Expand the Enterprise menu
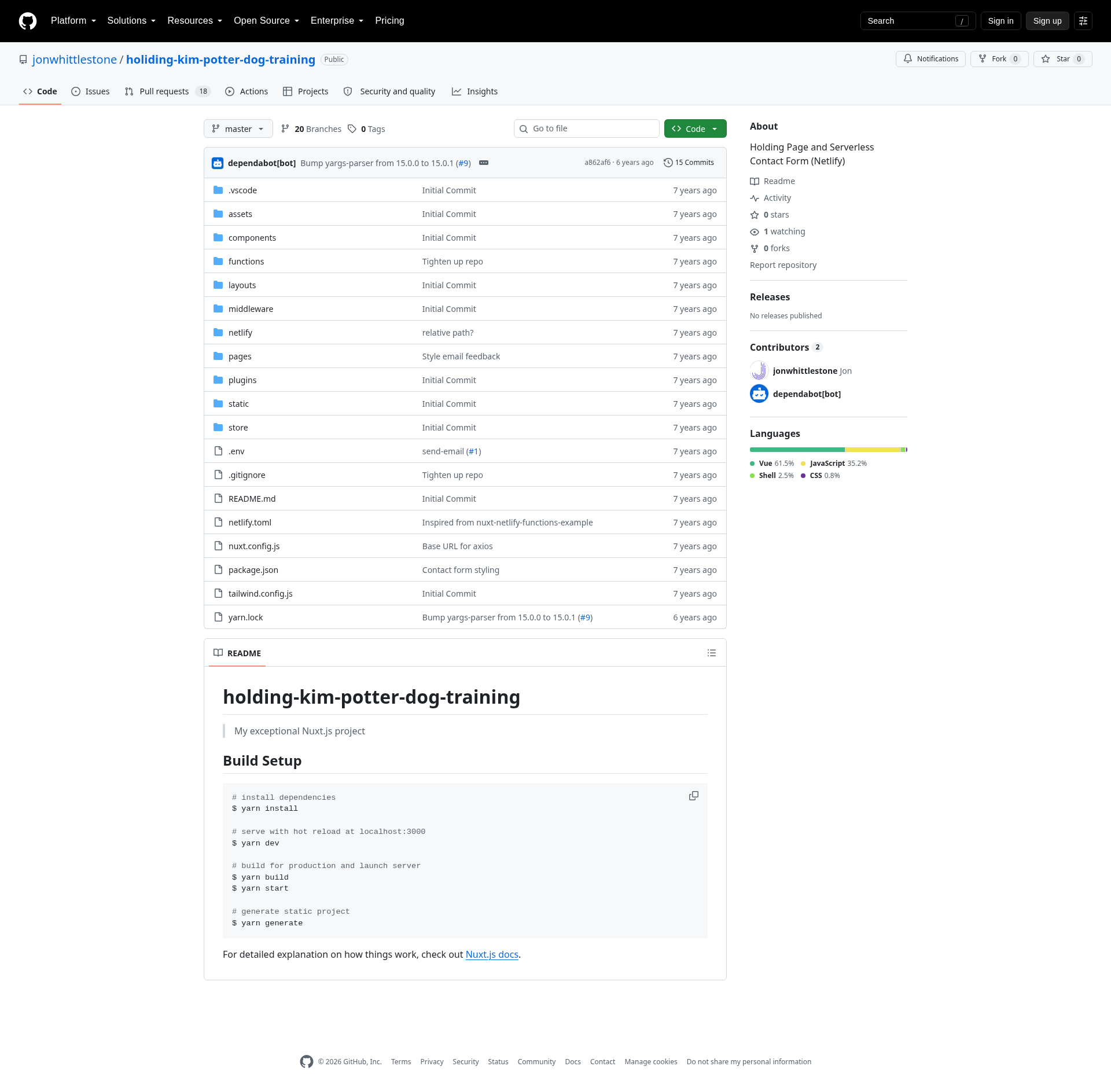The width and height of the screenshot is (1111, 1092). click(x=337, y=21)
